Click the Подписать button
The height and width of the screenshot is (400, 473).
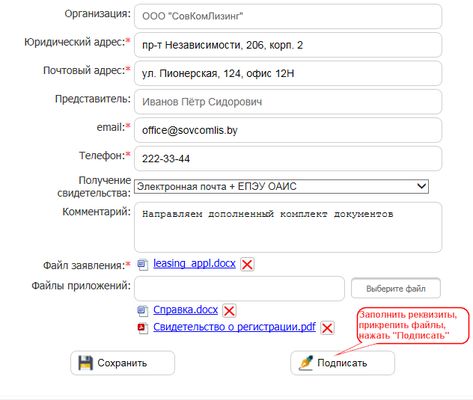[342, 363]
